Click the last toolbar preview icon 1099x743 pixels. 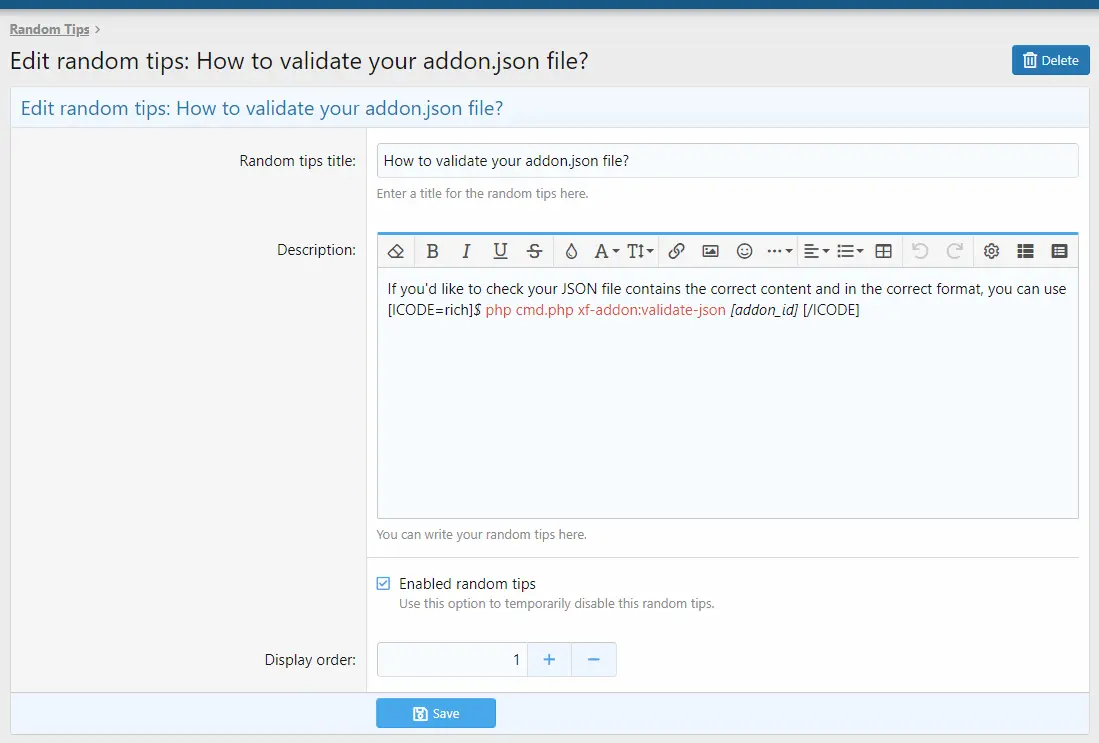point(1060,251)
